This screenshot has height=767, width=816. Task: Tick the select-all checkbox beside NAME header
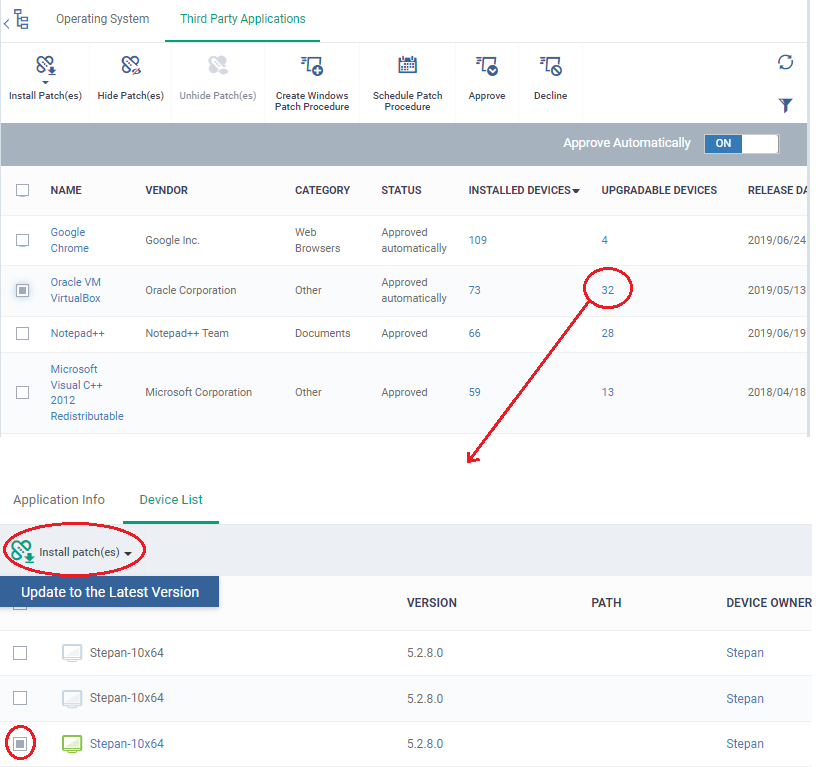pos(22,190)
